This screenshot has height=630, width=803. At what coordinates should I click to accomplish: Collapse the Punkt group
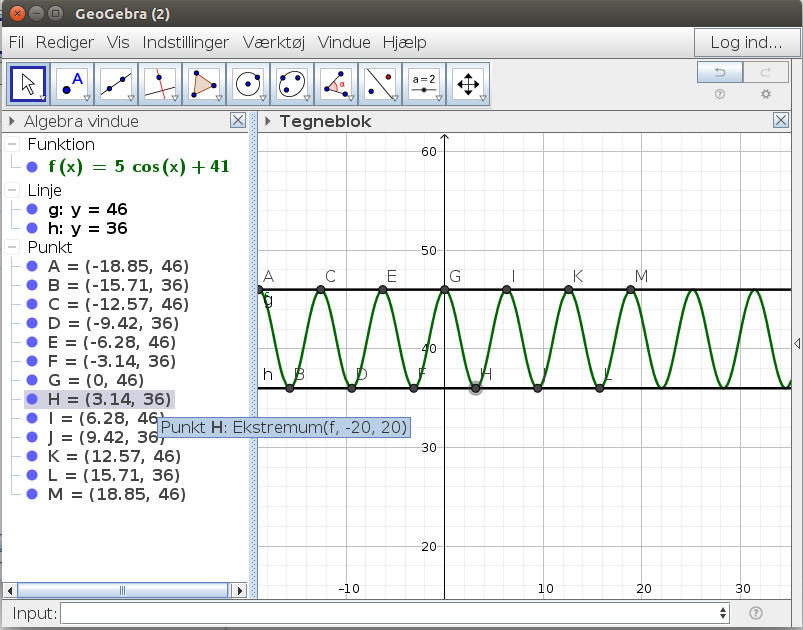(x=12, y=247)
